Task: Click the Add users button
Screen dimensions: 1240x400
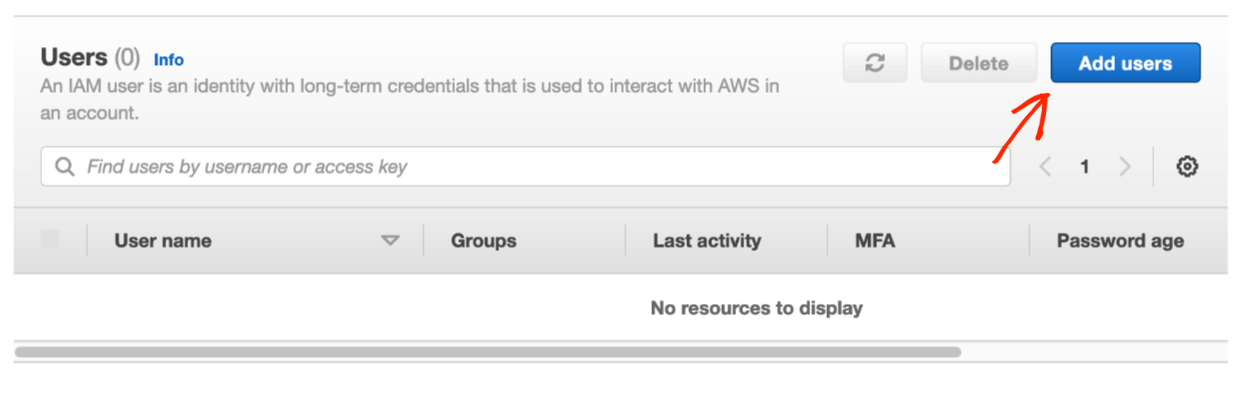Action: pos(1125,63)
